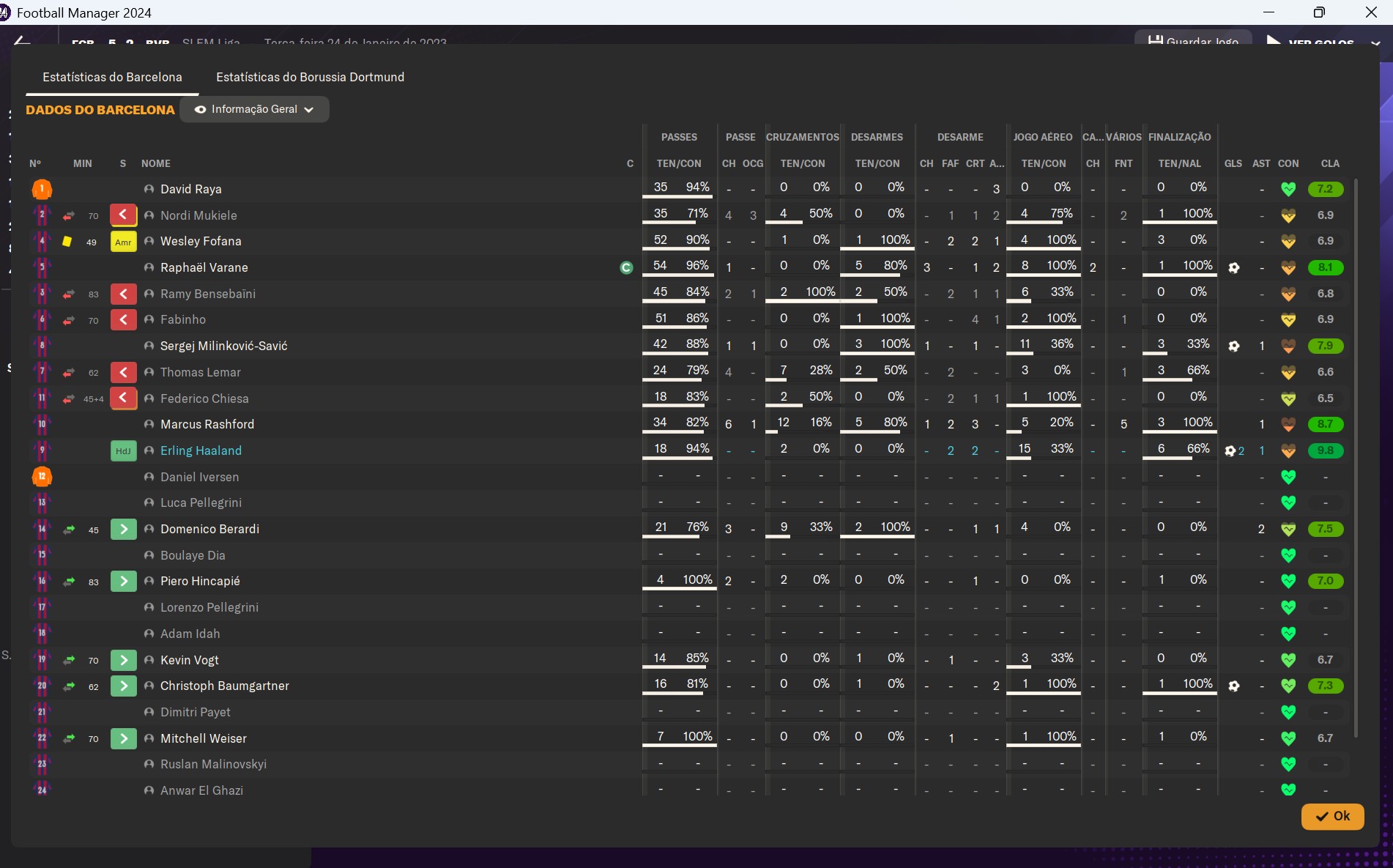Screen dimensions: 1393x868
Task: Click David Raya goalkeeper shirt number icon
Action: pyautogui.click(x=42, y=189)
